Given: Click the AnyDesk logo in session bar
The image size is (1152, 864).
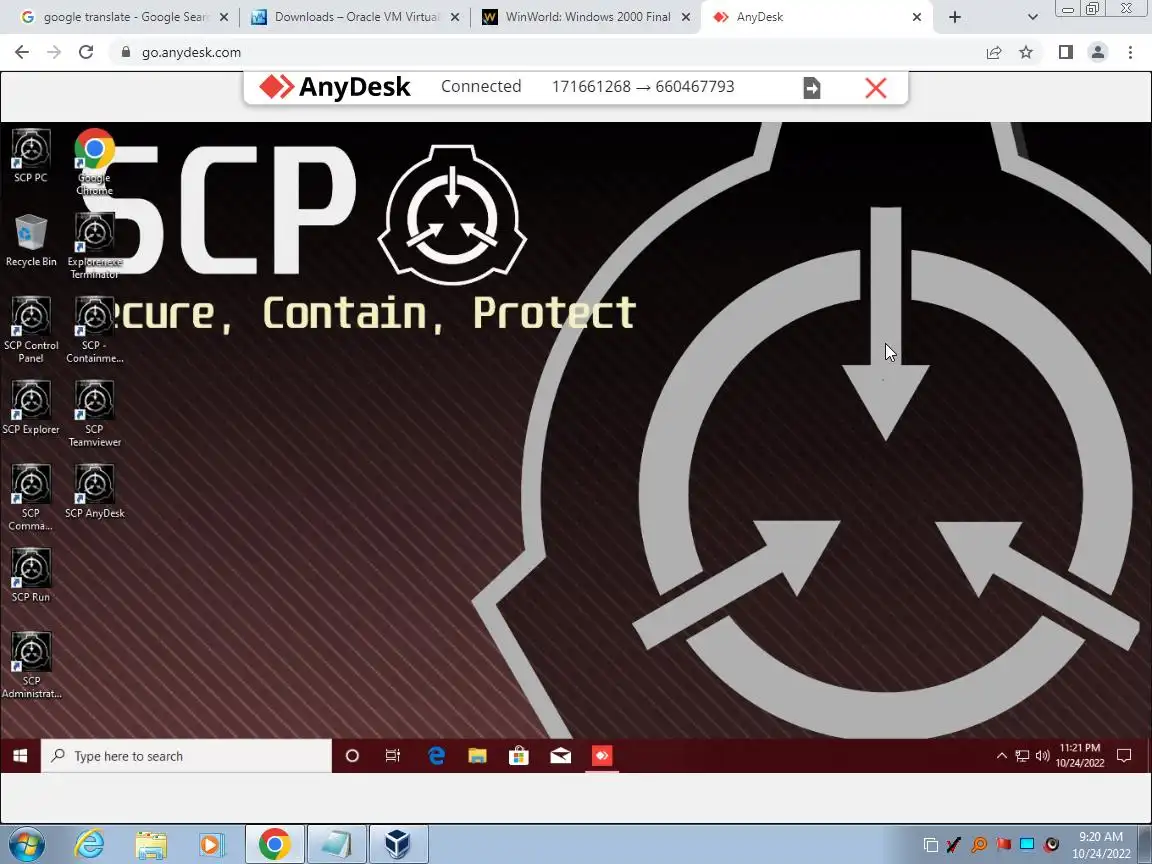Looking at the screenshot, I should point(335,87).
